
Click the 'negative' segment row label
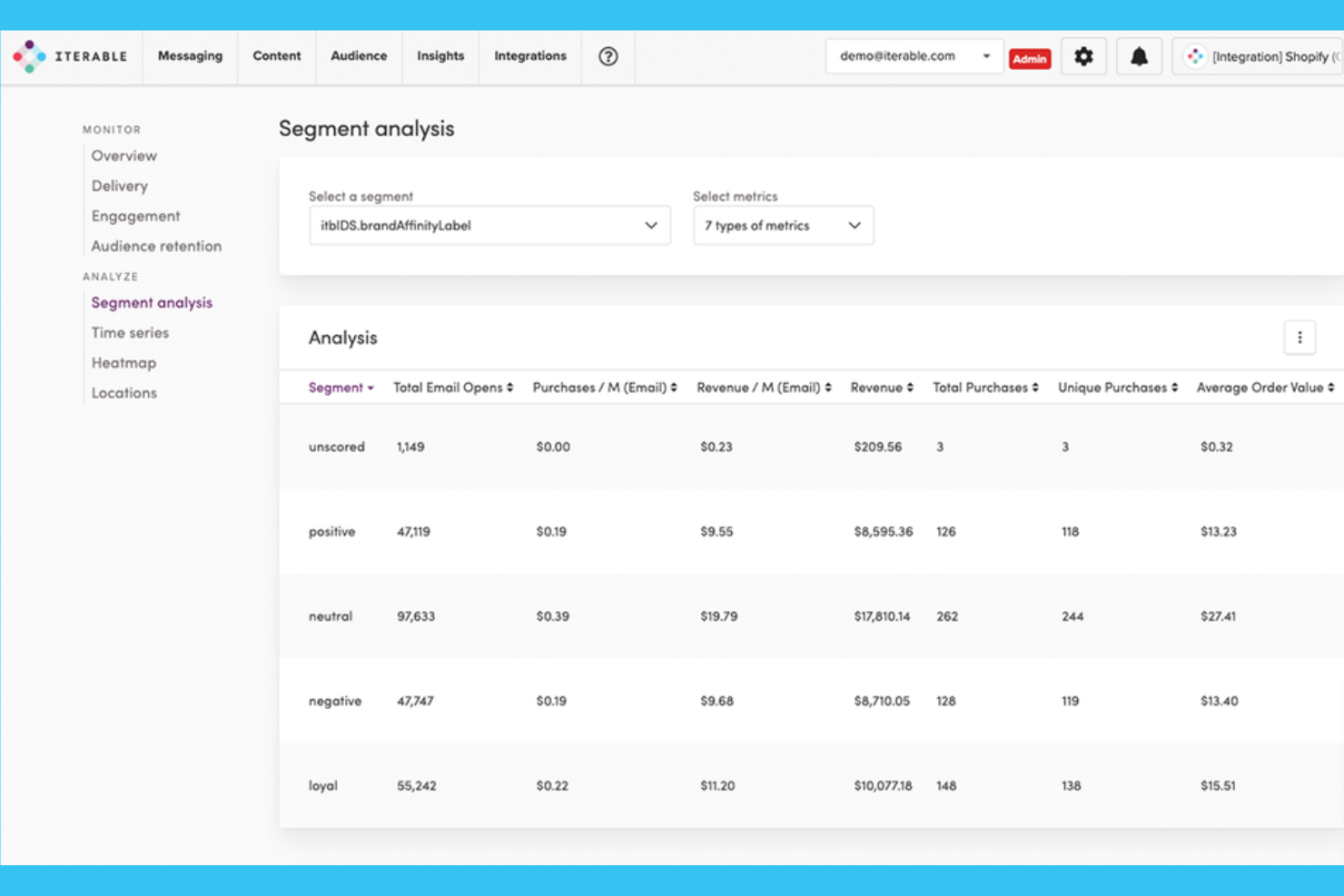click(334, 701)
